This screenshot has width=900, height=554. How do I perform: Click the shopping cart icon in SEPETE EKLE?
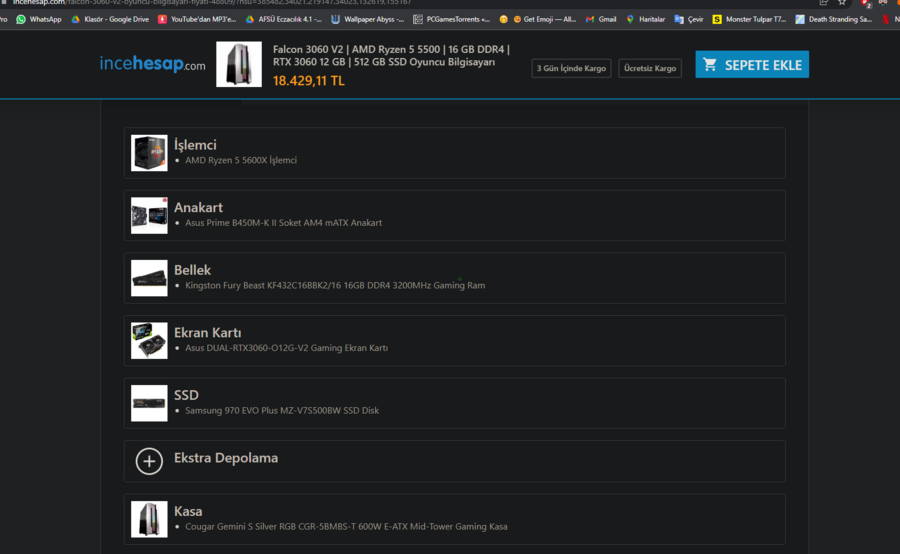[x=710, y=64]
